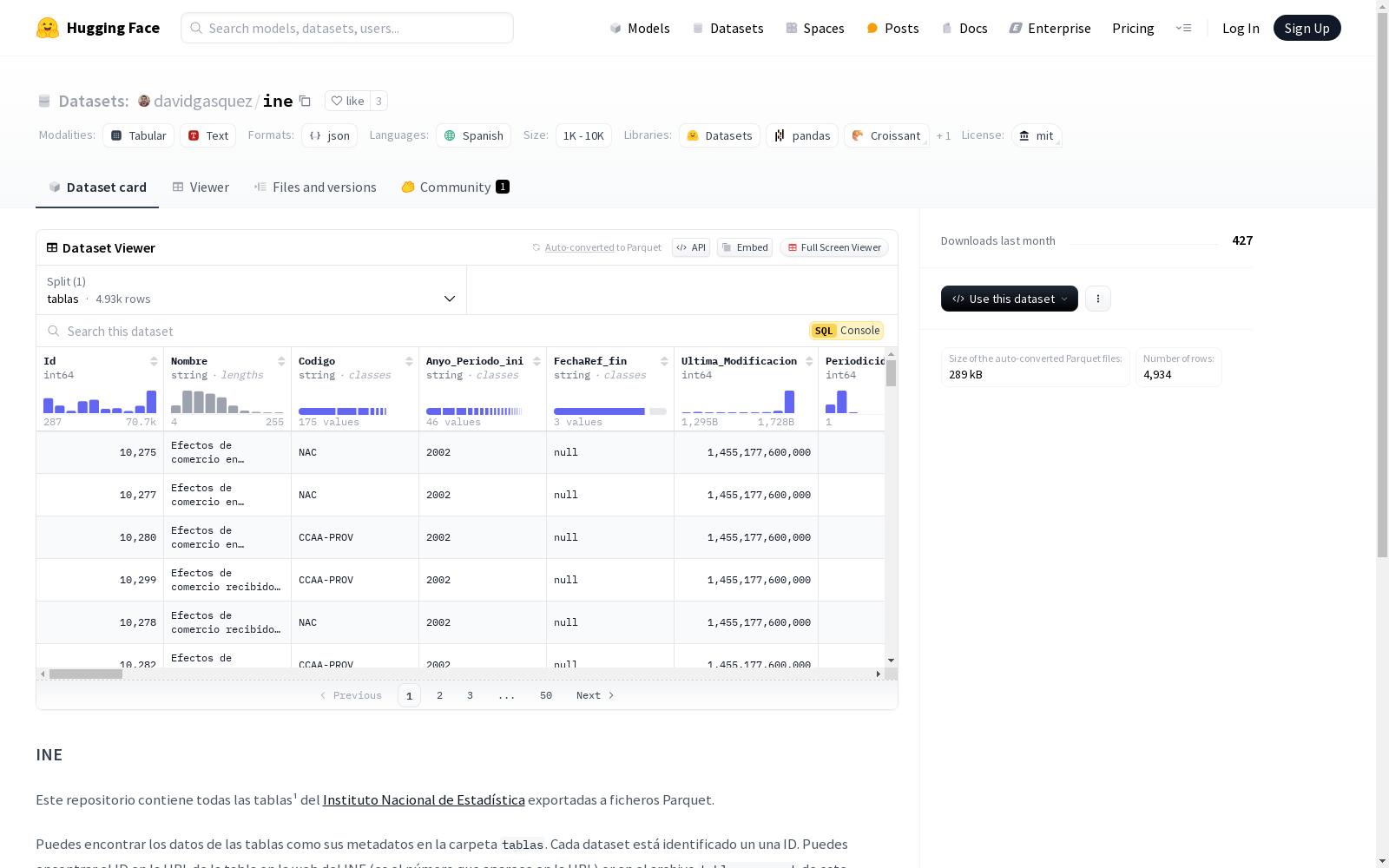Click the davidgasquez avatar icon
The height and width of the screenshot is (868, 1389).
pyautogui.click(x=144, y=101)
